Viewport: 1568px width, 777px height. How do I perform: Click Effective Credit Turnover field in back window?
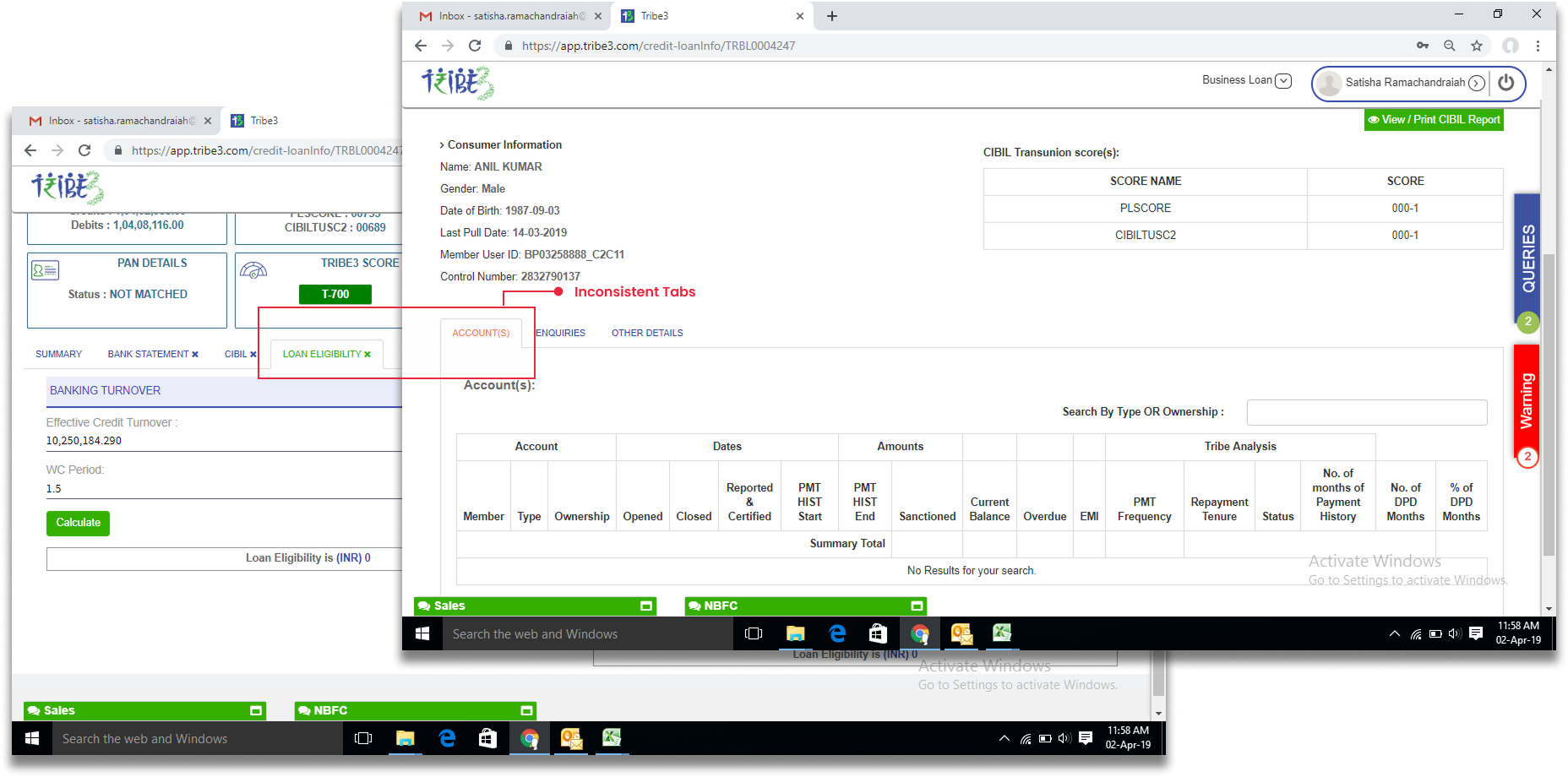224,441
